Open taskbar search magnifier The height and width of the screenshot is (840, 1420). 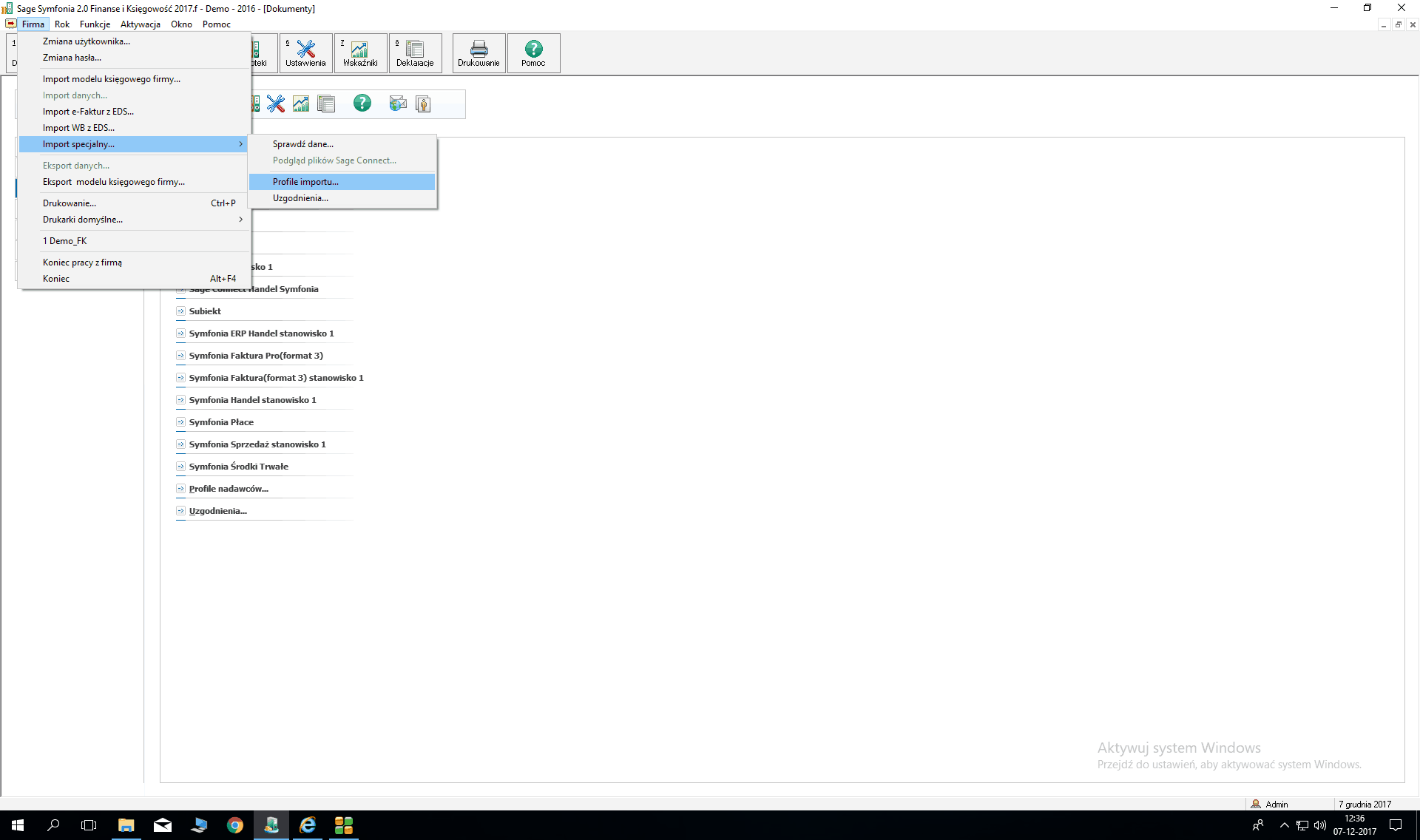point(53,825)
